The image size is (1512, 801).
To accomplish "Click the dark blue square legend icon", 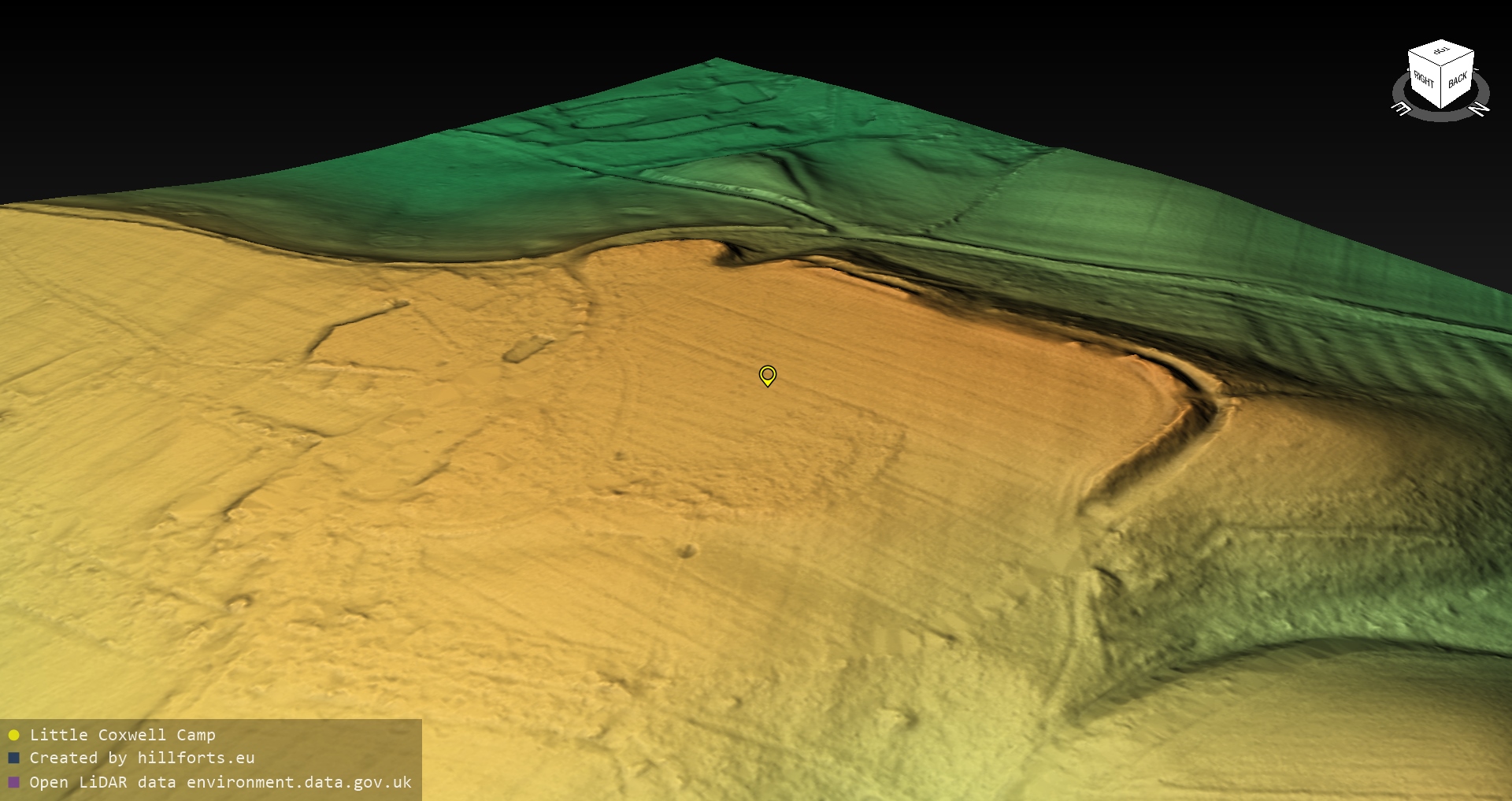I will pyautogui.click(x=13, y=758).
